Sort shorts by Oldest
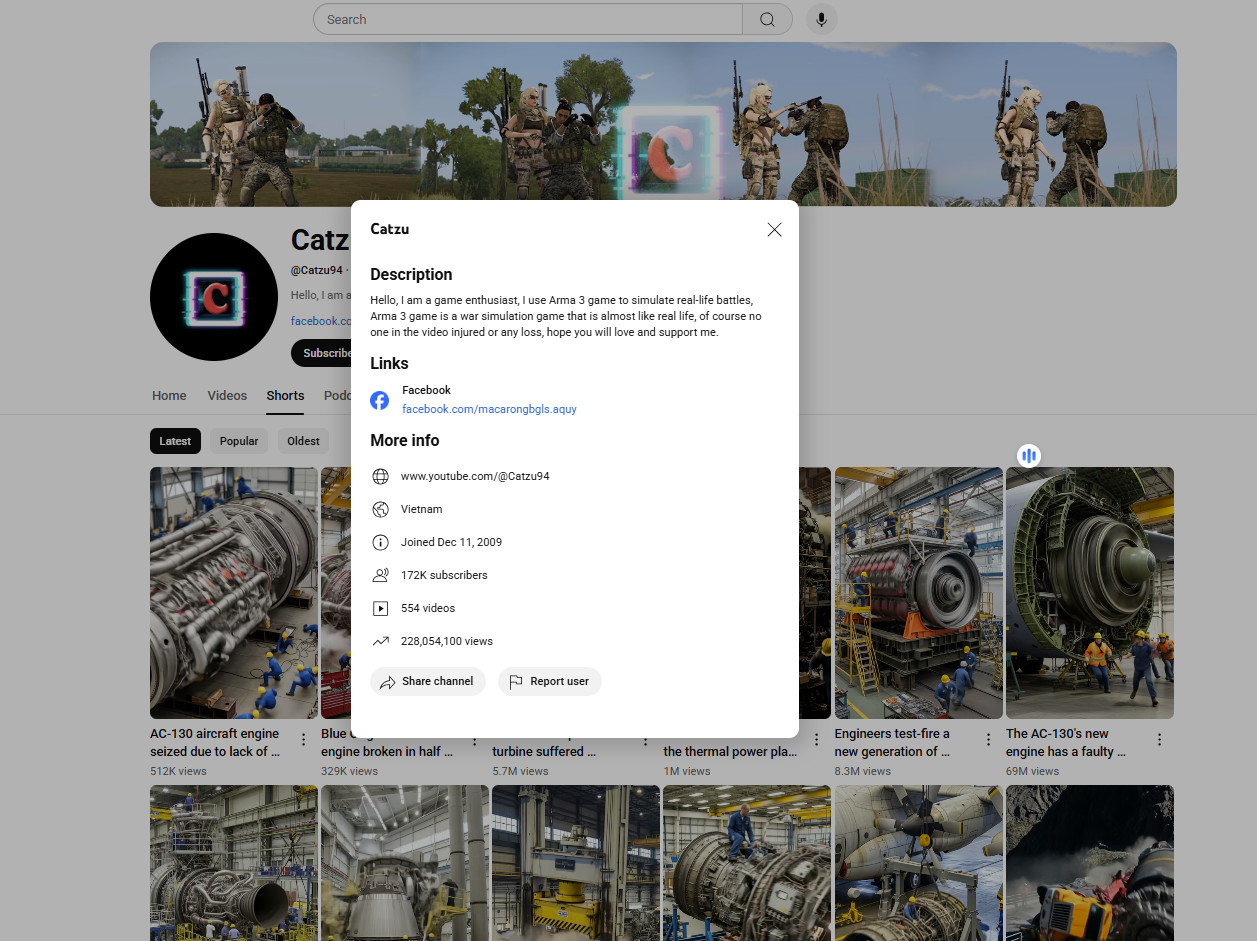Viewport: 1257px width, 941px height. tap(303, 441)
